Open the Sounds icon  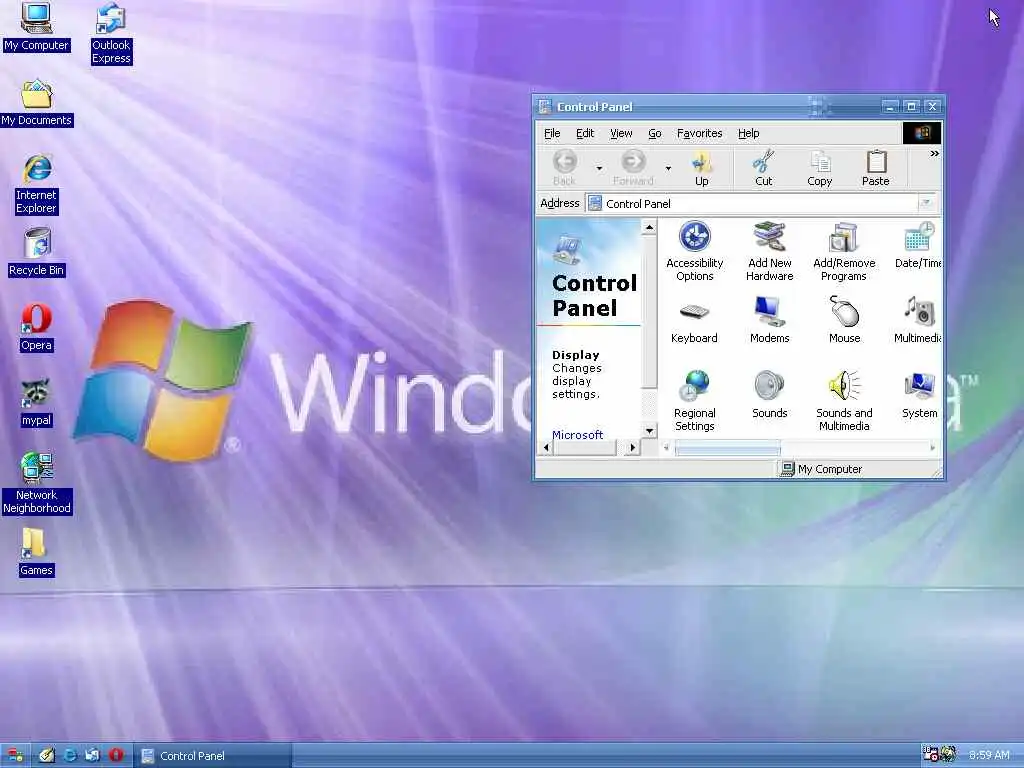(769, 395)
